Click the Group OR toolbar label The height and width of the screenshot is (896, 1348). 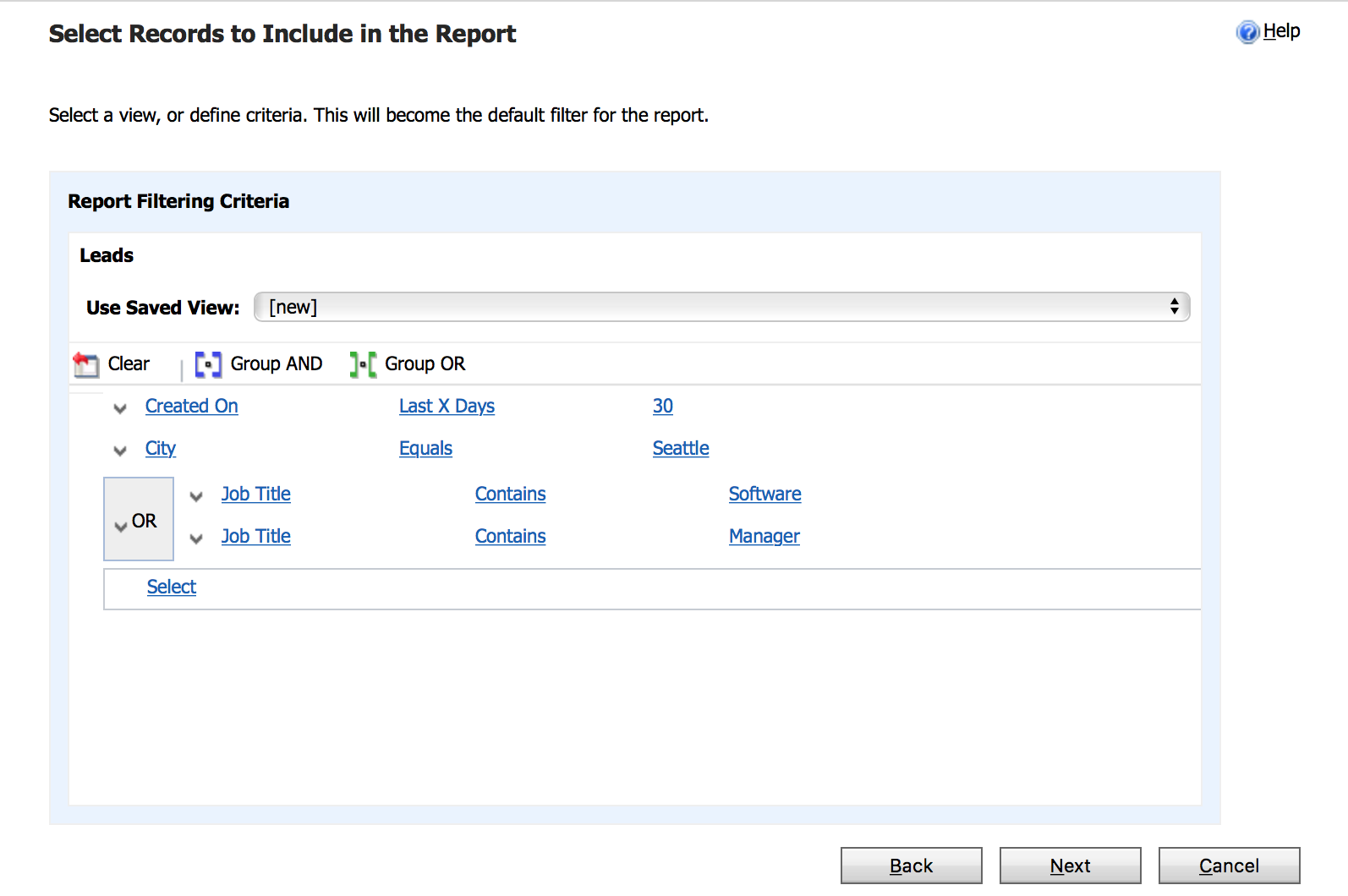[425, 363]
